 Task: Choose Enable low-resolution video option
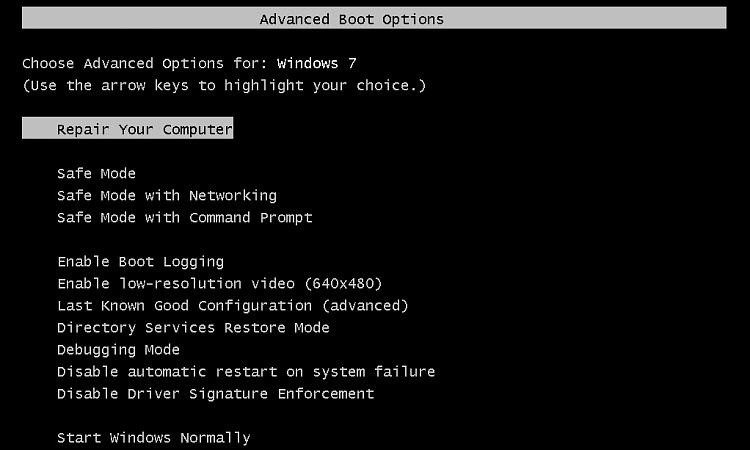(x=219, y=283)
